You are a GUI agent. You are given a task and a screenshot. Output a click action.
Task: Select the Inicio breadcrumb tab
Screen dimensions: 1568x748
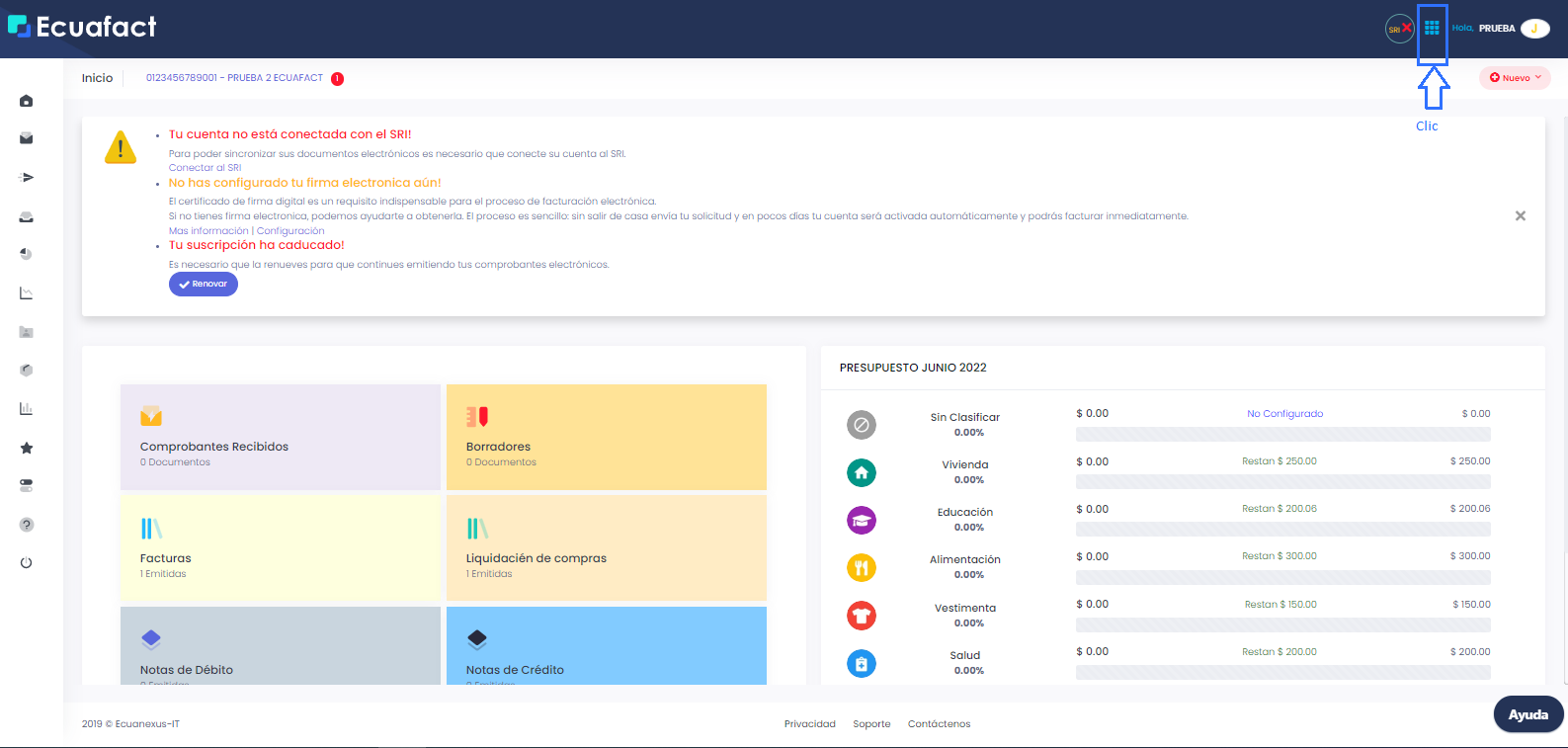[x=97, y=78]
